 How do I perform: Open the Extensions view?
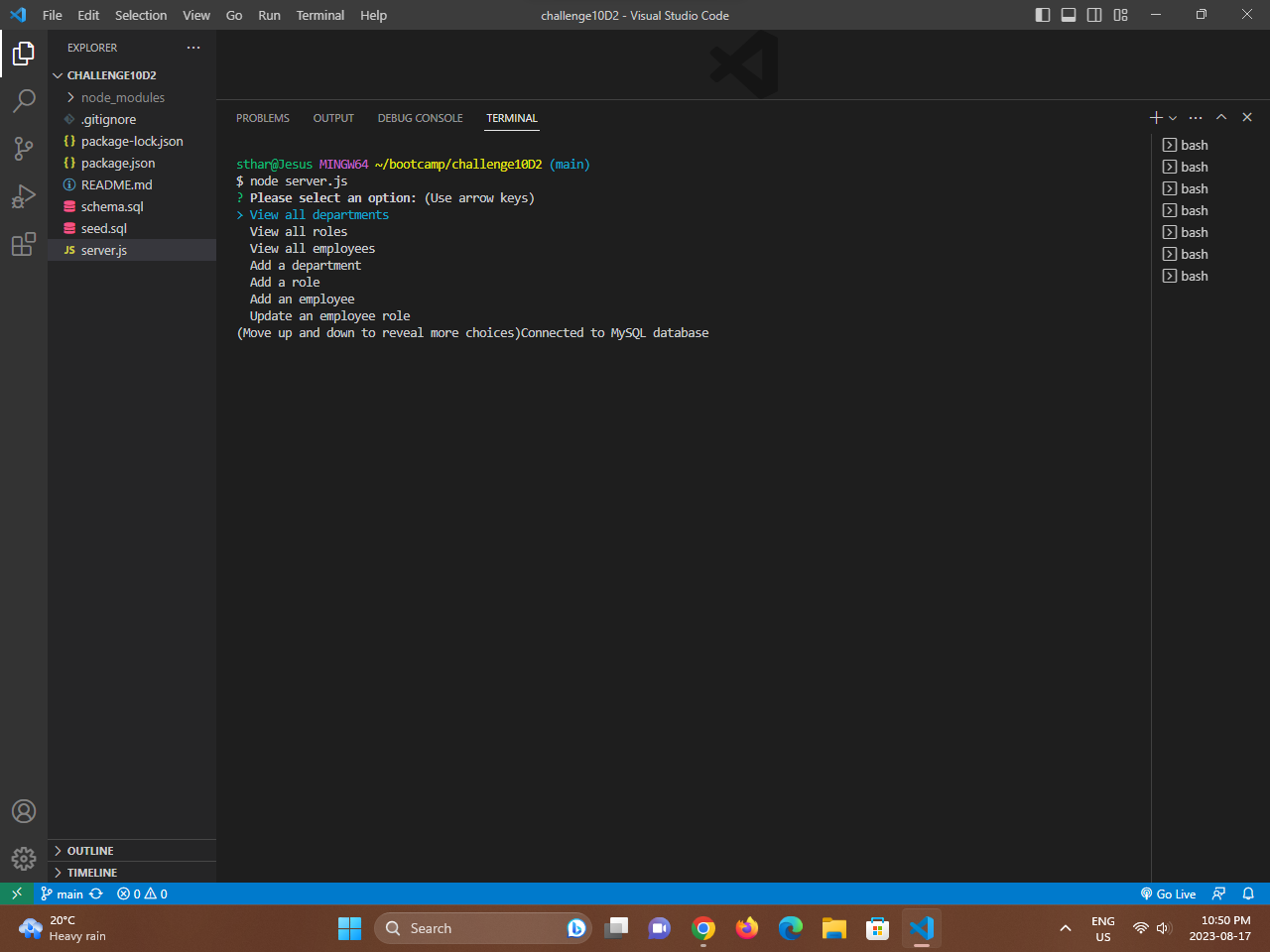pyautogui.click(x=24, y=244)
